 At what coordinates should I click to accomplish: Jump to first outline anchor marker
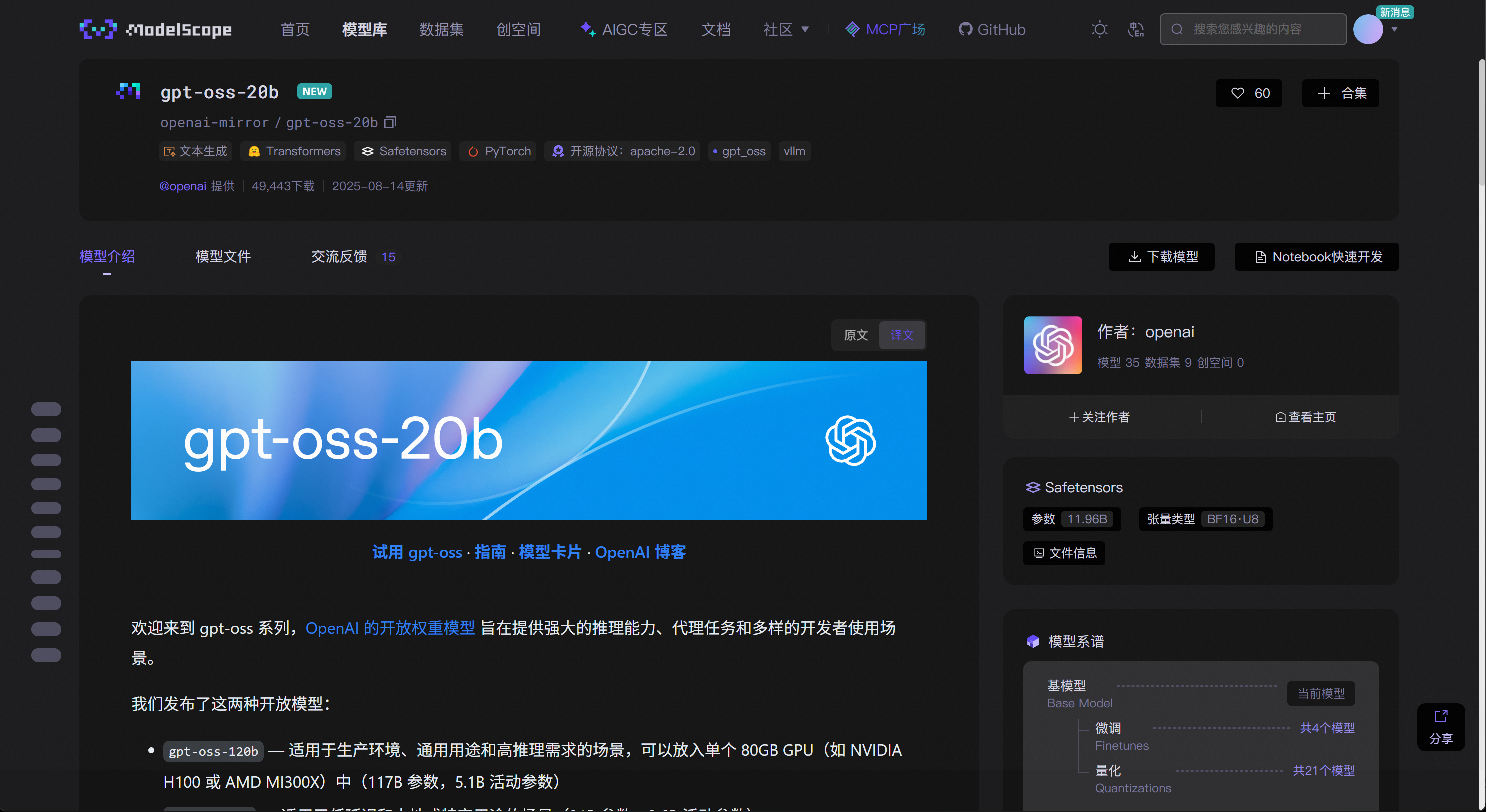click(x=46, y=409)
